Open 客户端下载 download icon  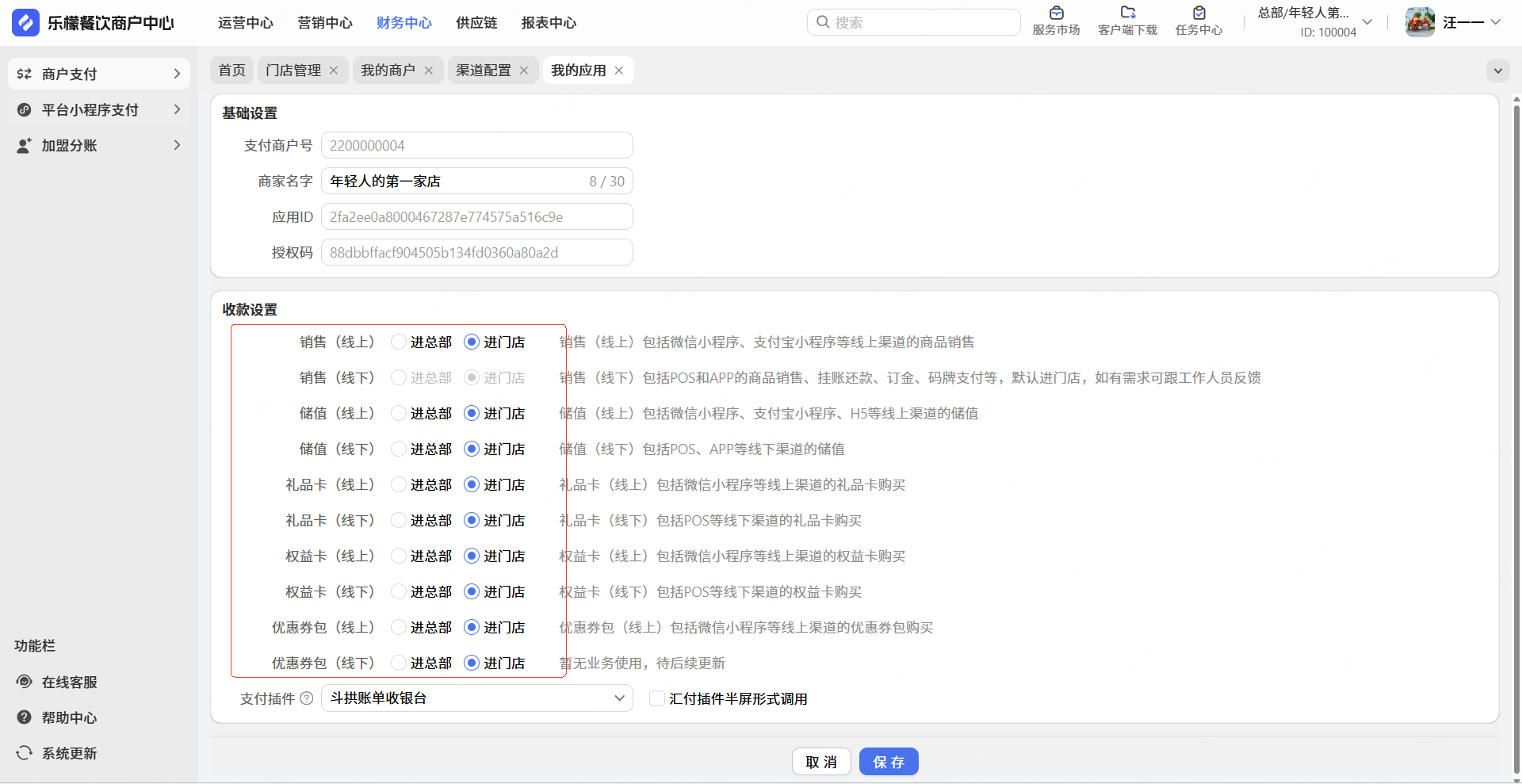tap(1127, 13)
